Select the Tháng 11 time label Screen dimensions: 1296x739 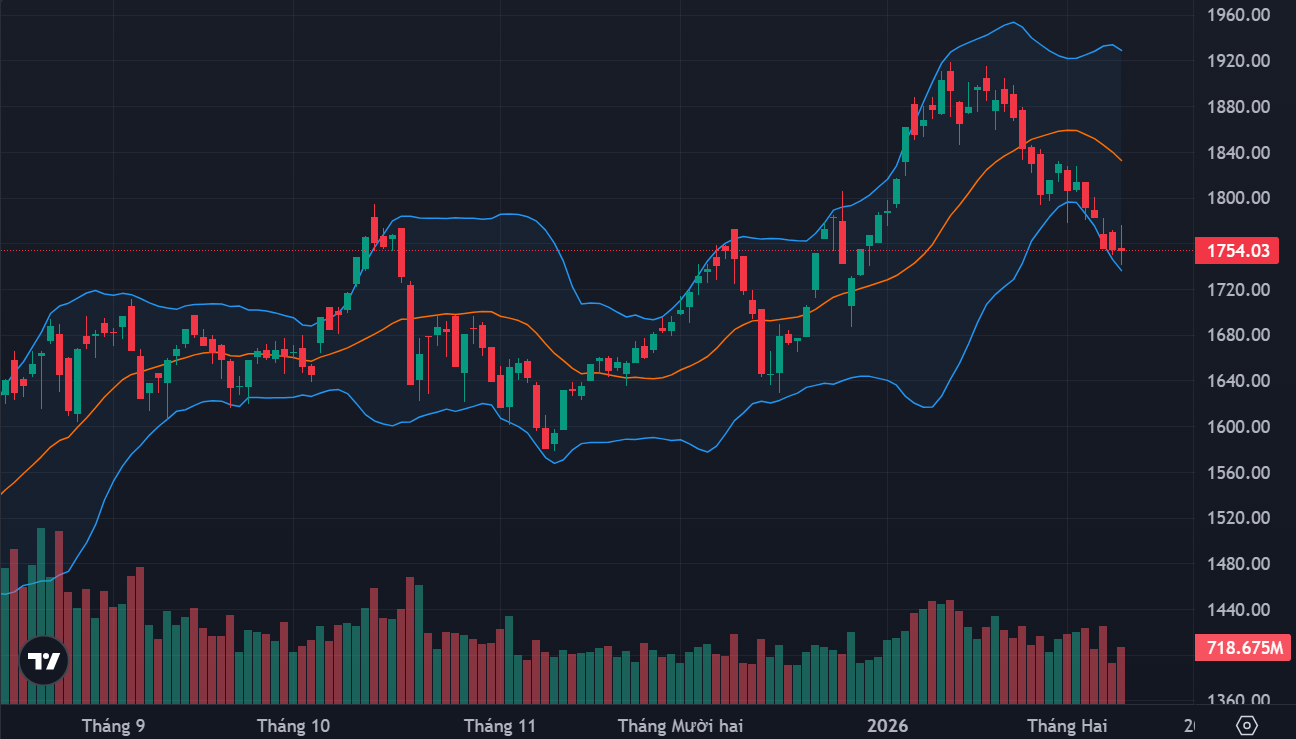point(500,725)
